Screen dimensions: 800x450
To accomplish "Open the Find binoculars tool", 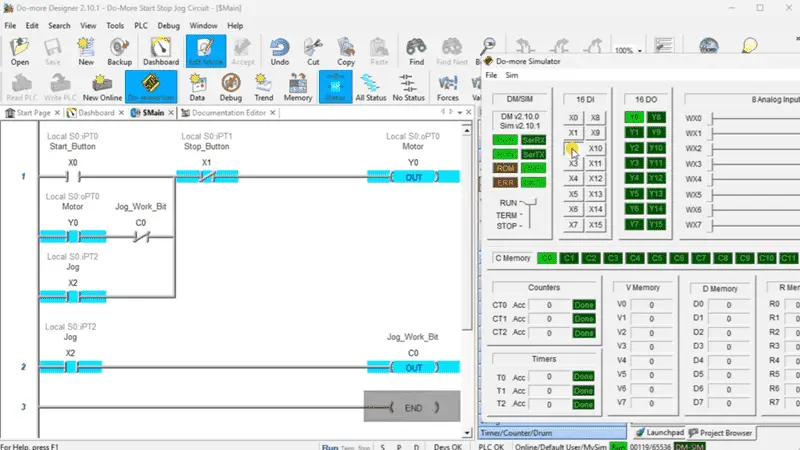I will 416,52.
